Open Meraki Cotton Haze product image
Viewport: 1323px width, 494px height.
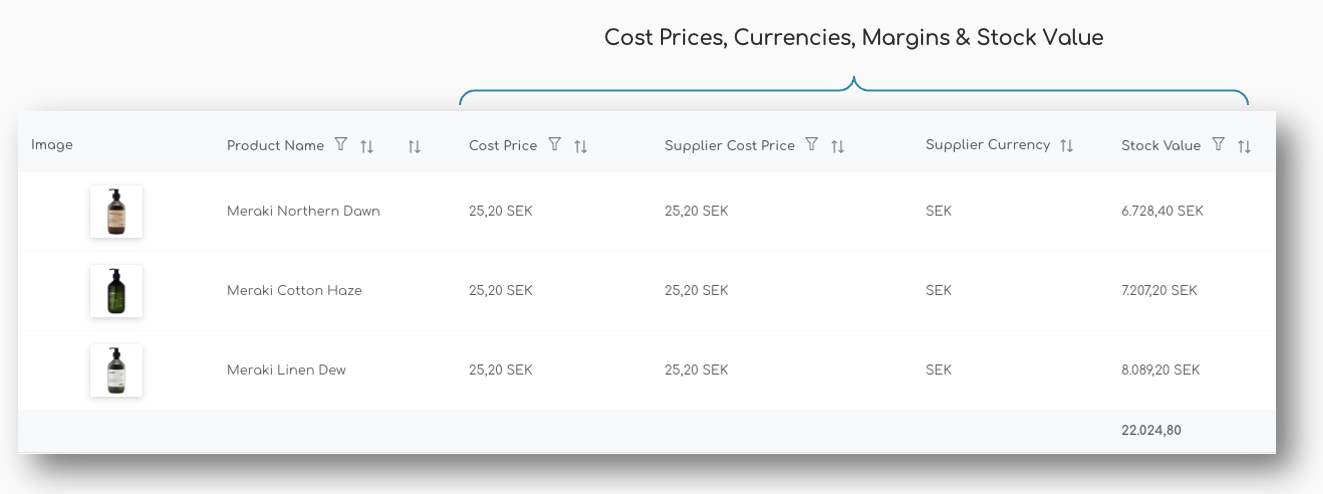(116, 291)
